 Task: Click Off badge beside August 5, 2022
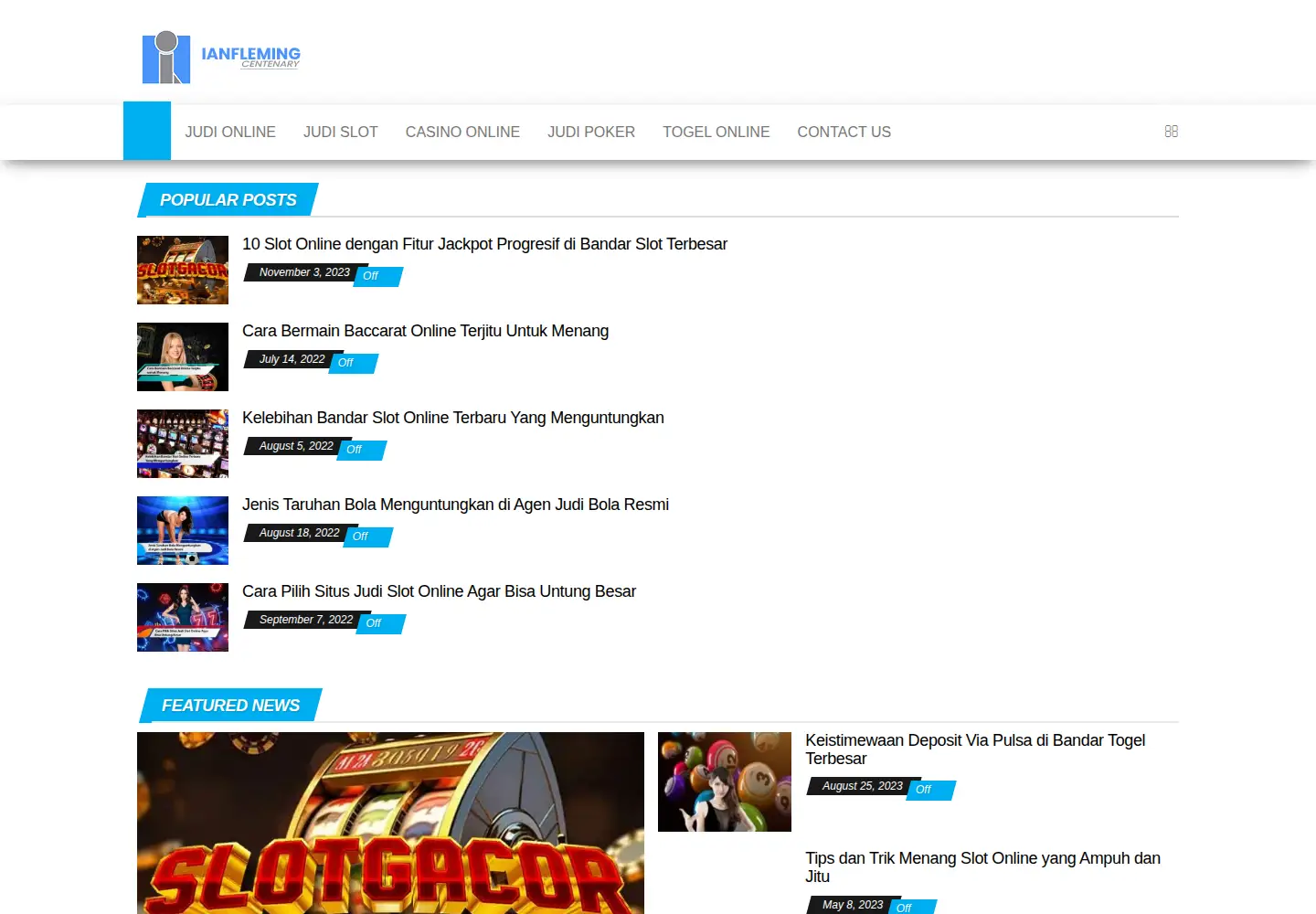(x=360, y=450)
